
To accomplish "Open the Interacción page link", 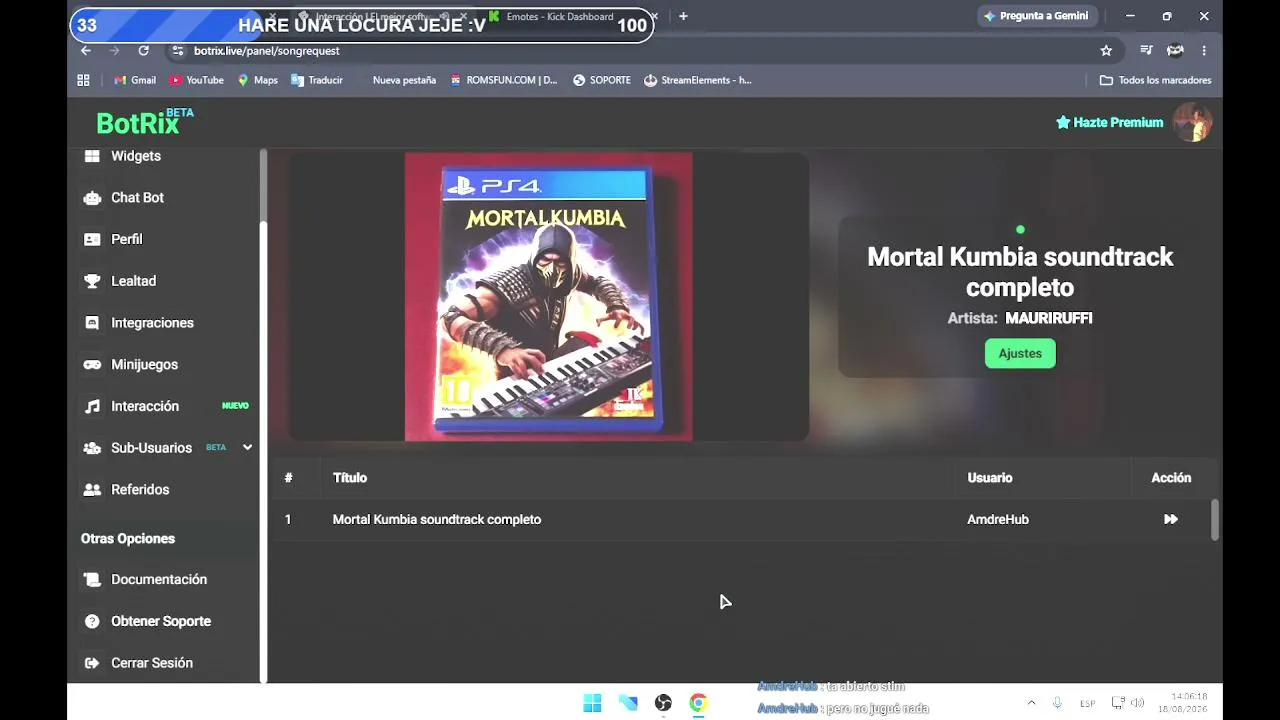I will click(x=145, y=406).
